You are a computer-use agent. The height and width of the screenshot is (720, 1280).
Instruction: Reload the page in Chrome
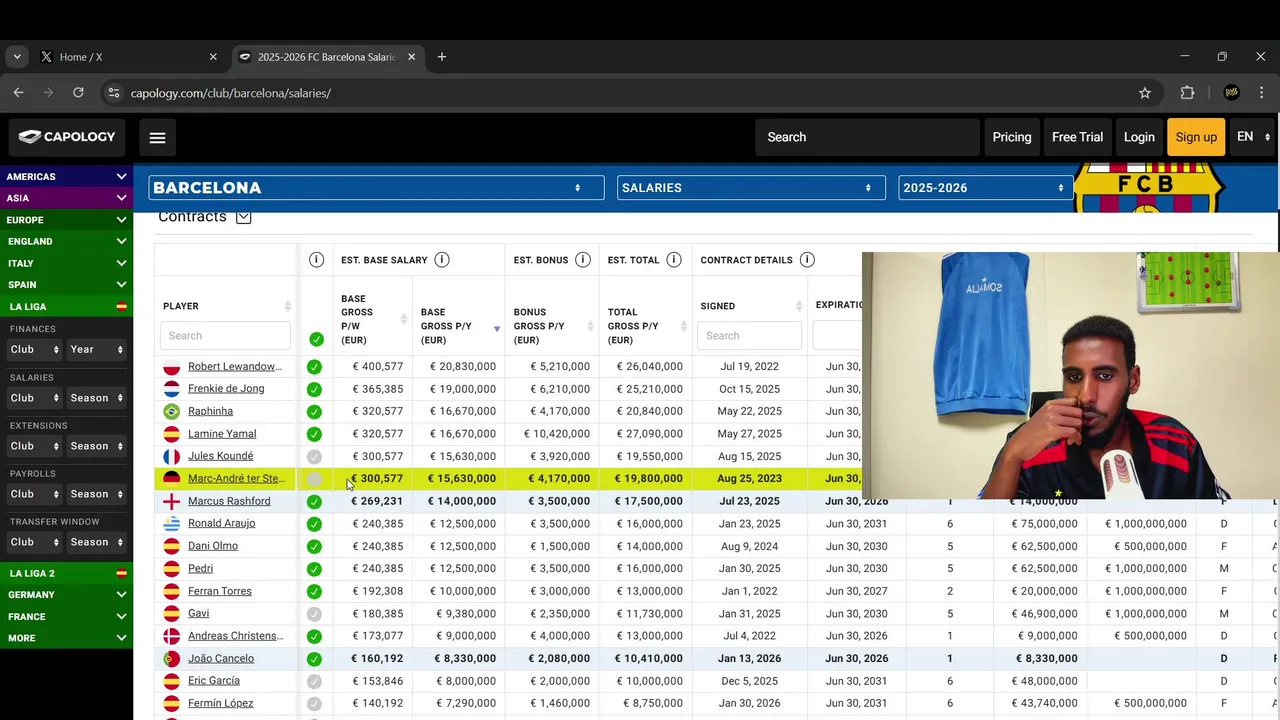tap(78, 92)
